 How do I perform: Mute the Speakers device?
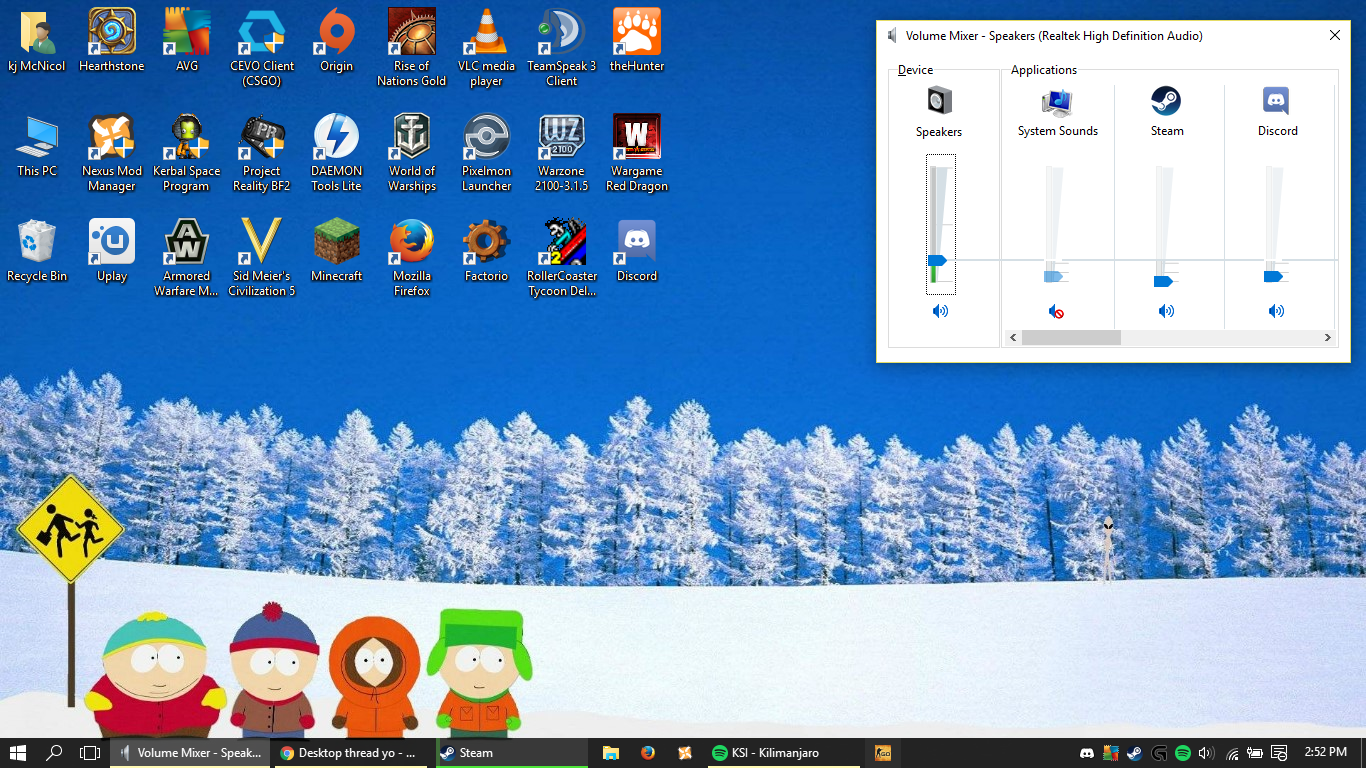pyautogui.click(x=940, y=311)
